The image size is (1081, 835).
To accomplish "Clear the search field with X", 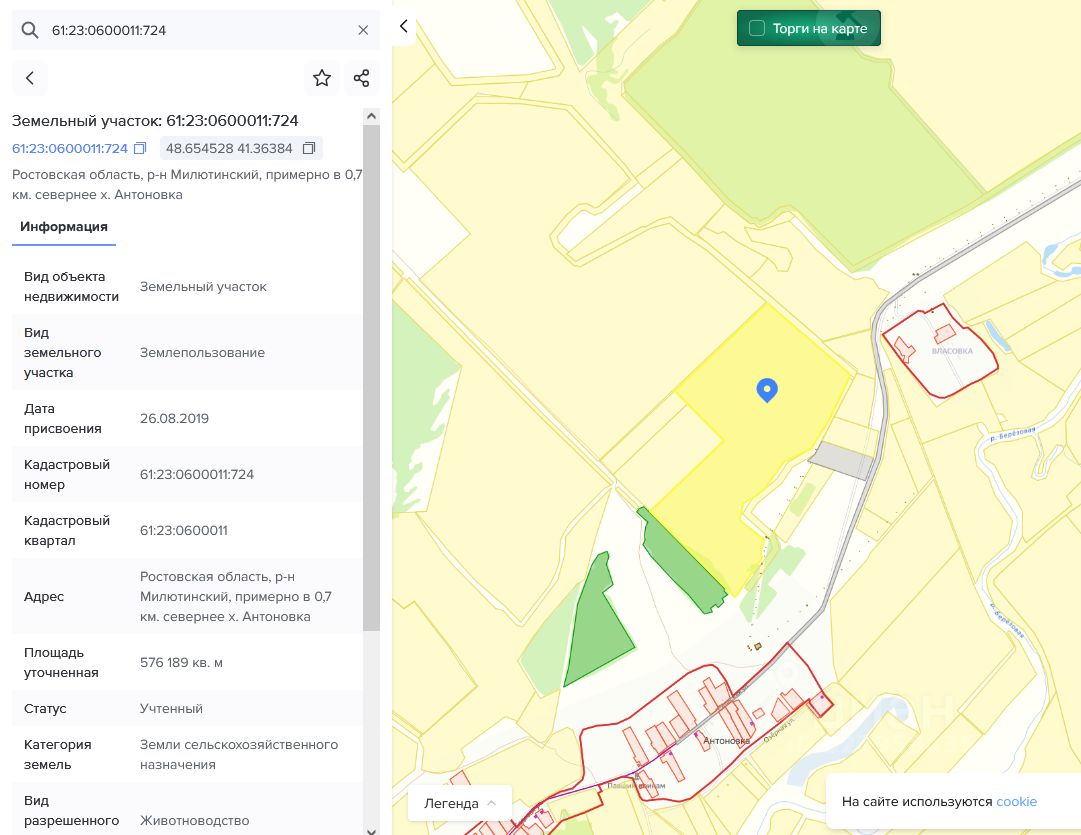I will coord(363,30).
